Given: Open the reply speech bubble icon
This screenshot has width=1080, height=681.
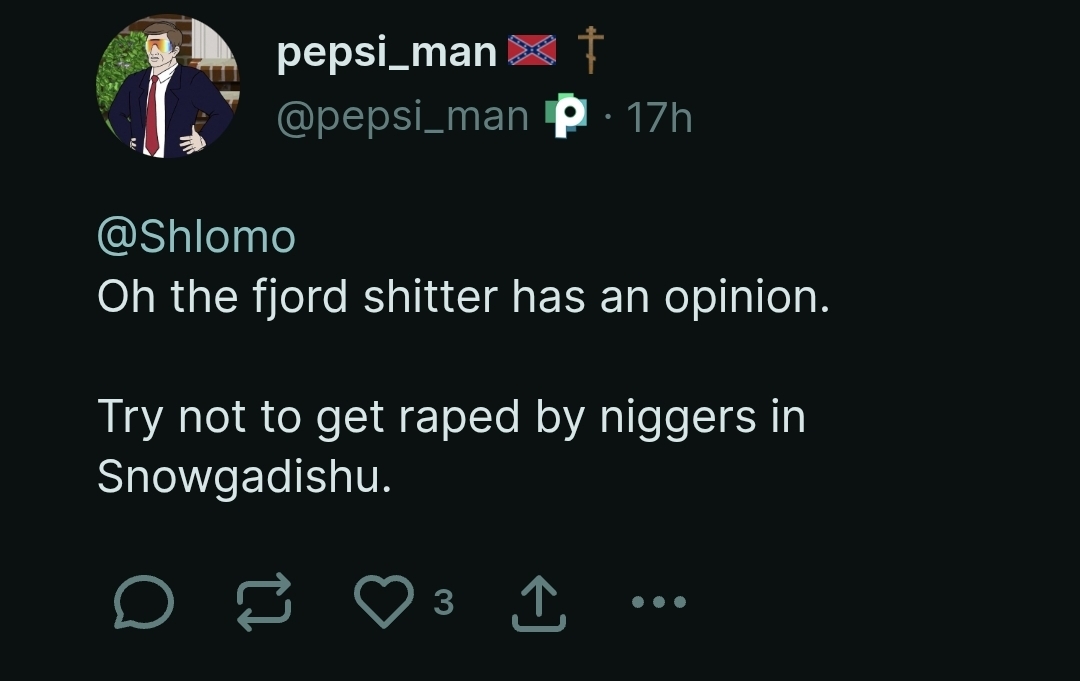Looking at the screenshot, I should click(143, 602).
